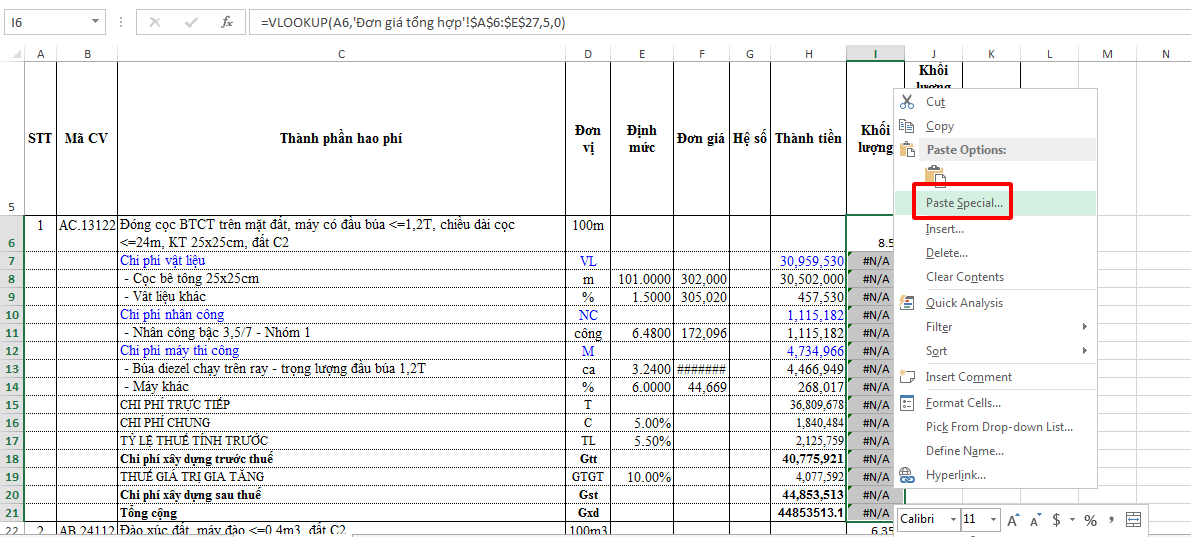
Task: Click cell 'CHI PHÍ TRỰC TIẾP'
Action: tap(341, 404)
